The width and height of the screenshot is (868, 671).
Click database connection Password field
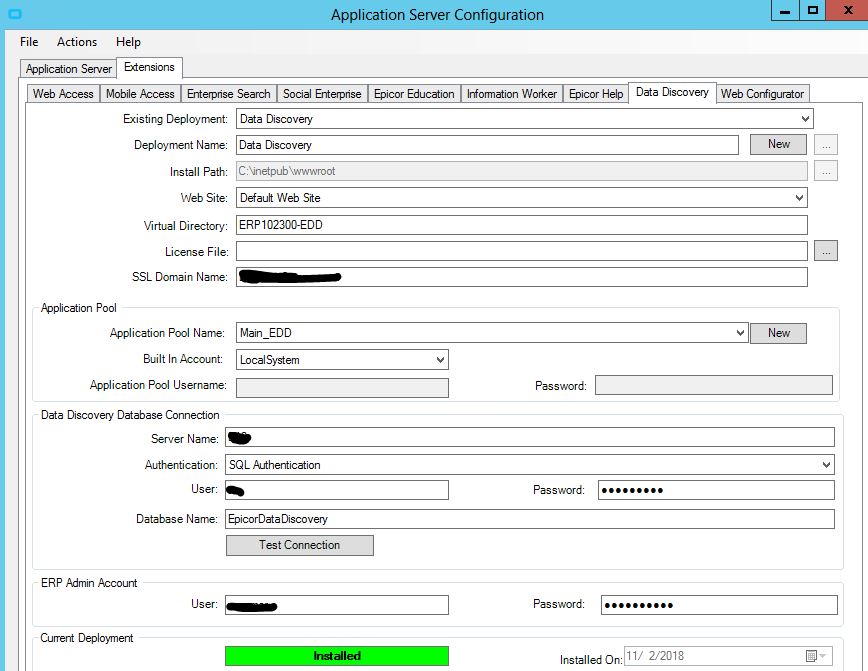tap(716, 490)
